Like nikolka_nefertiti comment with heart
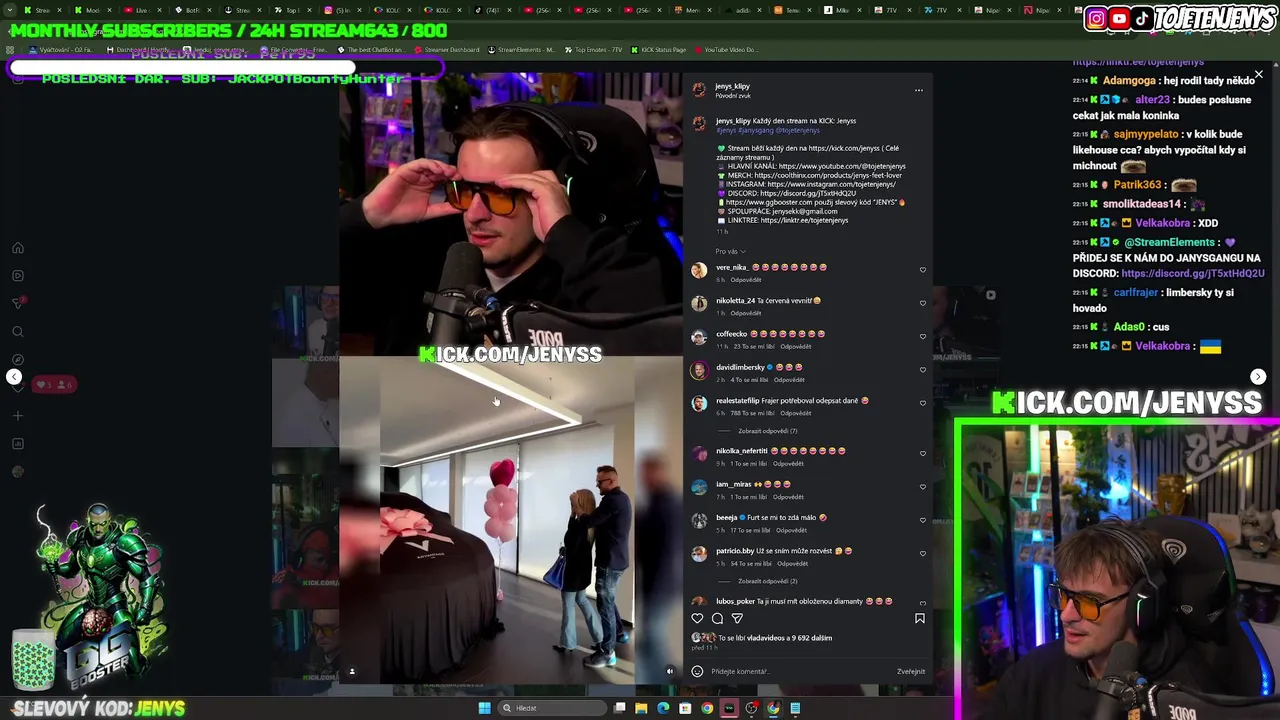The image size is (1280, 720). [x=922, y=453]
